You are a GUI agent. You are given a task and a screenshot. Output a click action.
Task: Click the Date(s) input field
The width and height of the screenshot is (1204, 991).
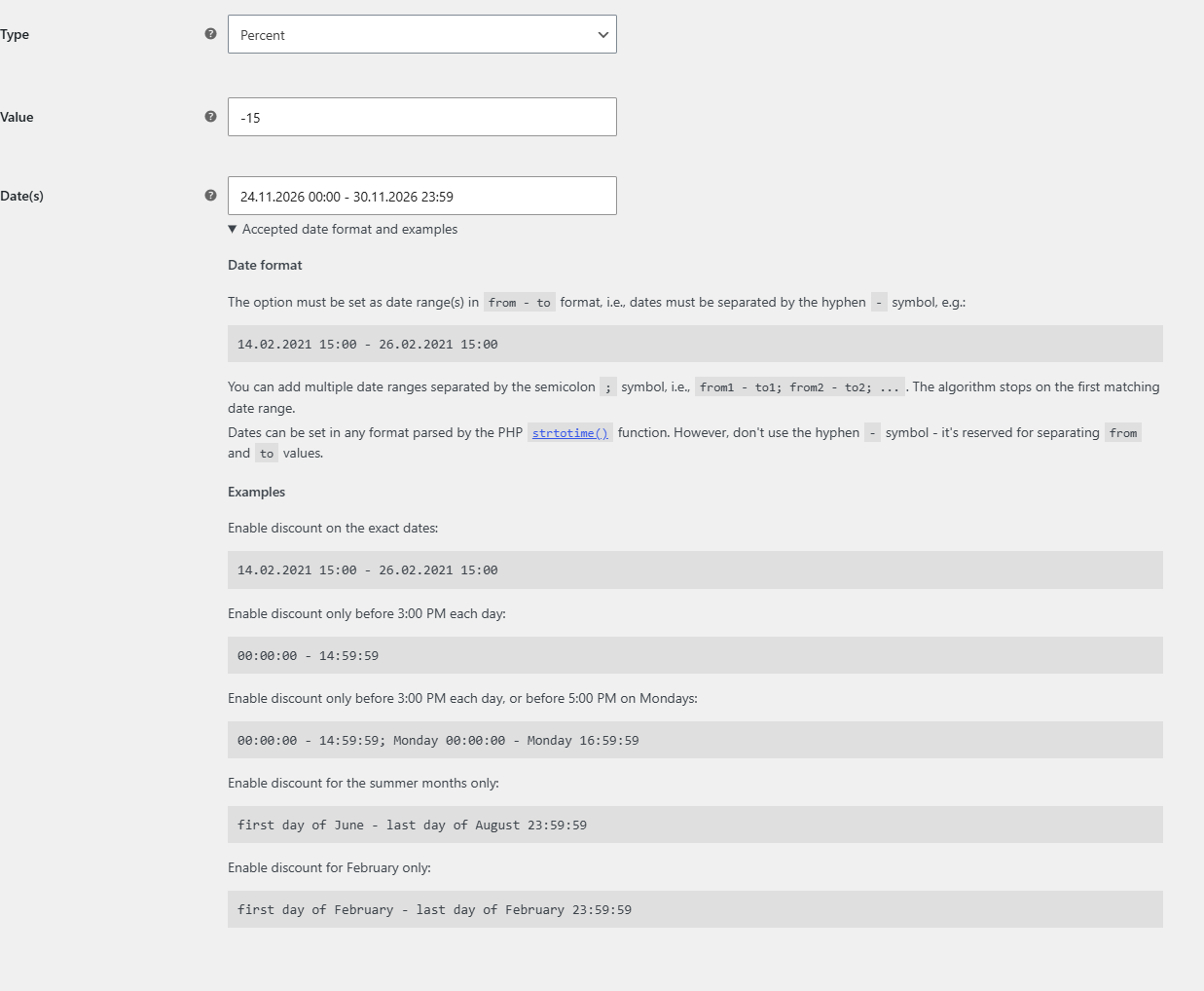[422, 196]
